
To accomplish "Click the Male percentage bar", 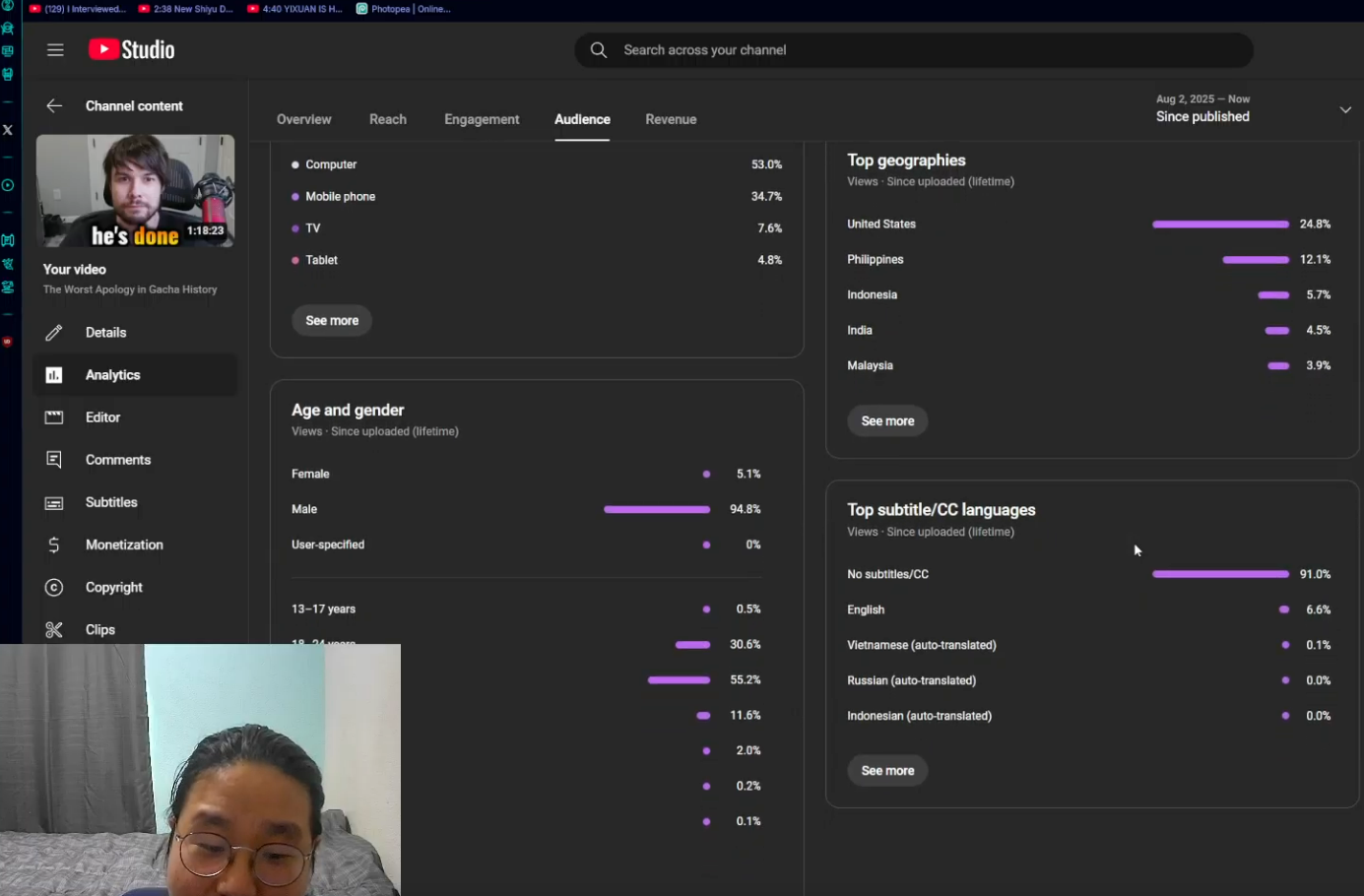I will [657, 510].
